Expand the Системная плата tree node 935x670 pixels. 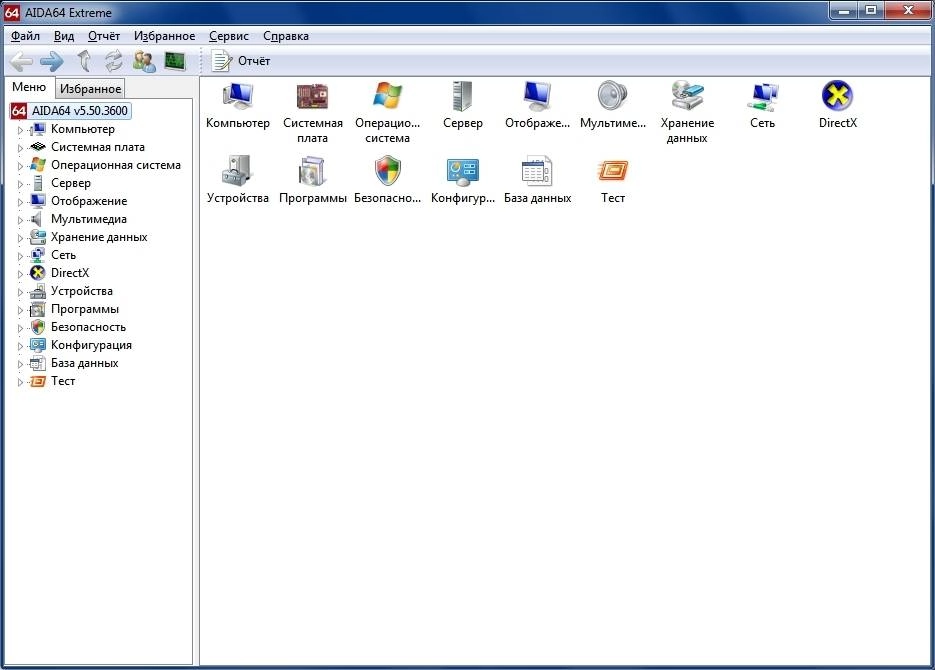(x=20, y=148)
